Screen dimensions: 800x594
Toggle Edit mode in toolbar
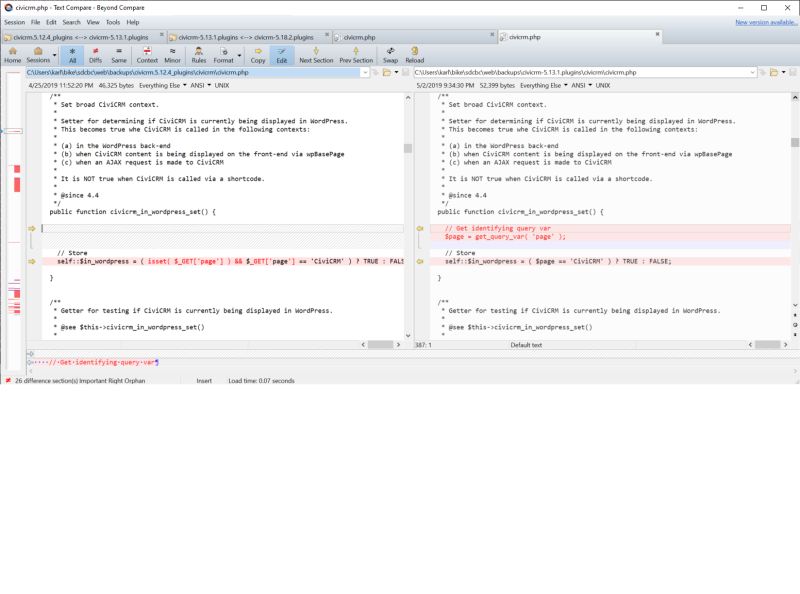tap(282, 55)
